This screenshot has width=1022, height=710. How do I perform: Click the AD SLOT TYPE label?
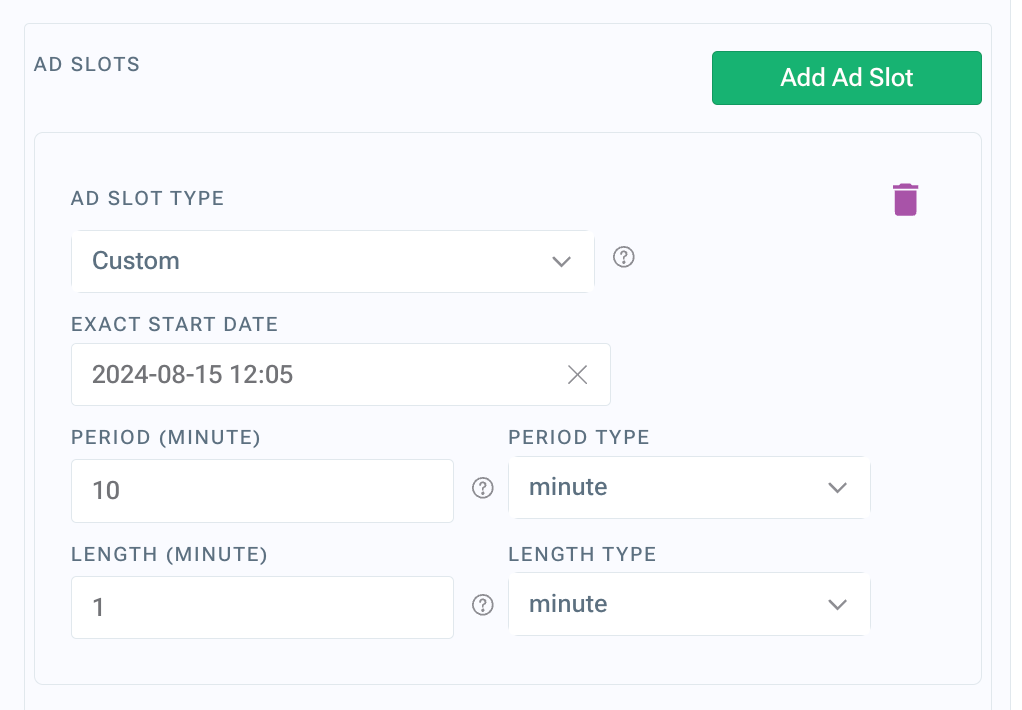147,198
